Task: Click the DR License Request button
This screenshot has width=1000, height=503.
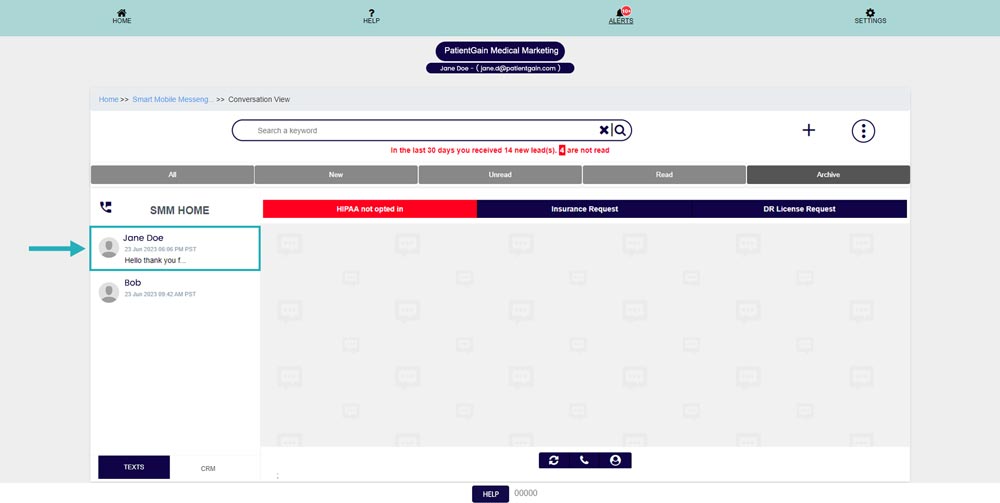Action: [x=799, y=209]
